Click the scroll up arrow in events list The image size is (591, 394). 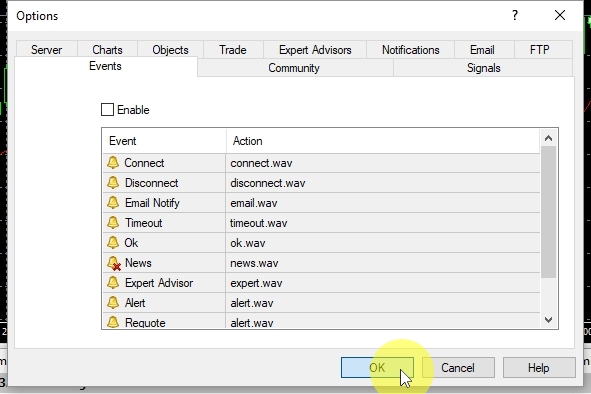[548, 138]
